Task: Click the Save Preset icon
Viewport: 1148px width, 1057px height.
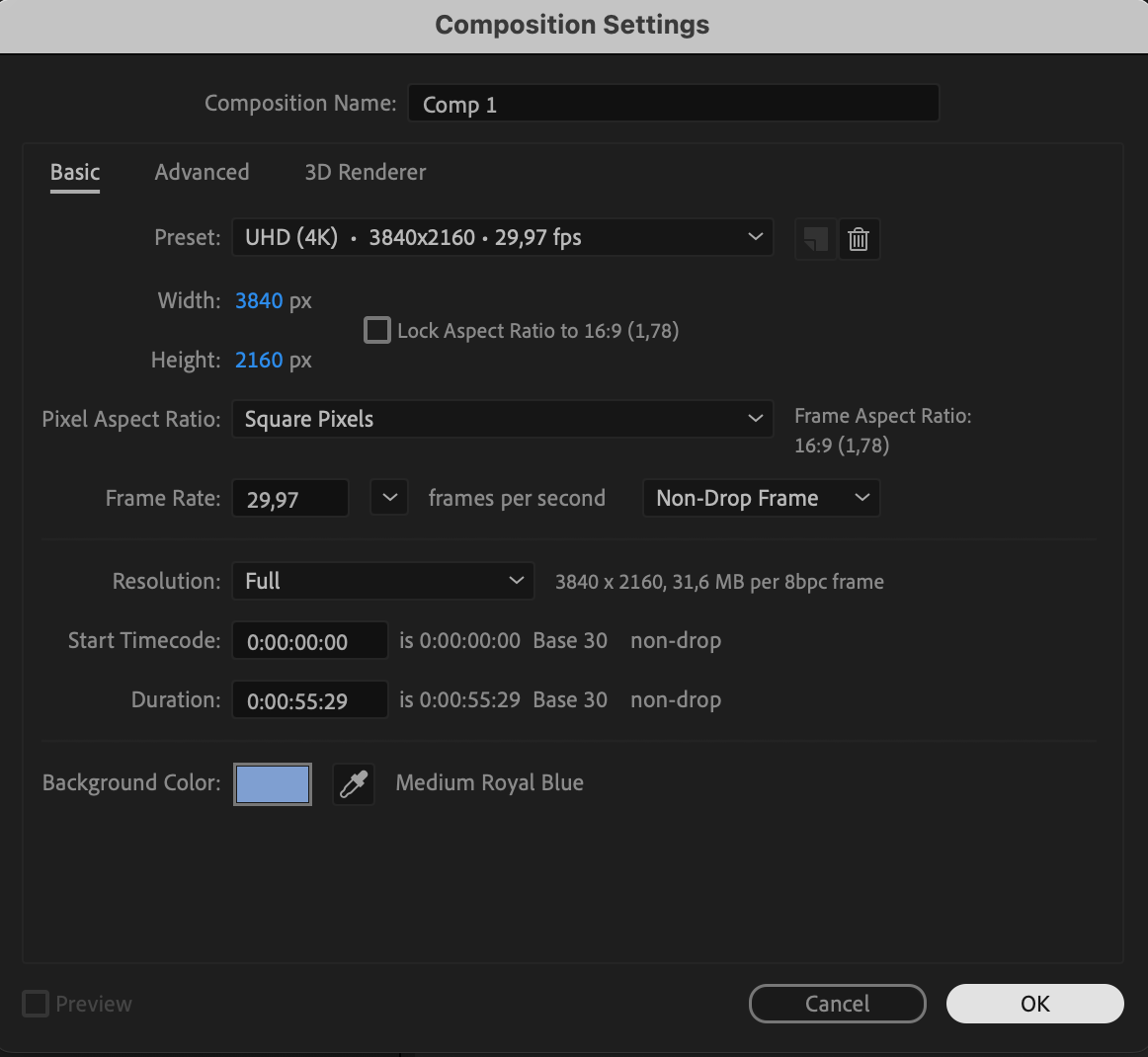Action: click(815, 239)
